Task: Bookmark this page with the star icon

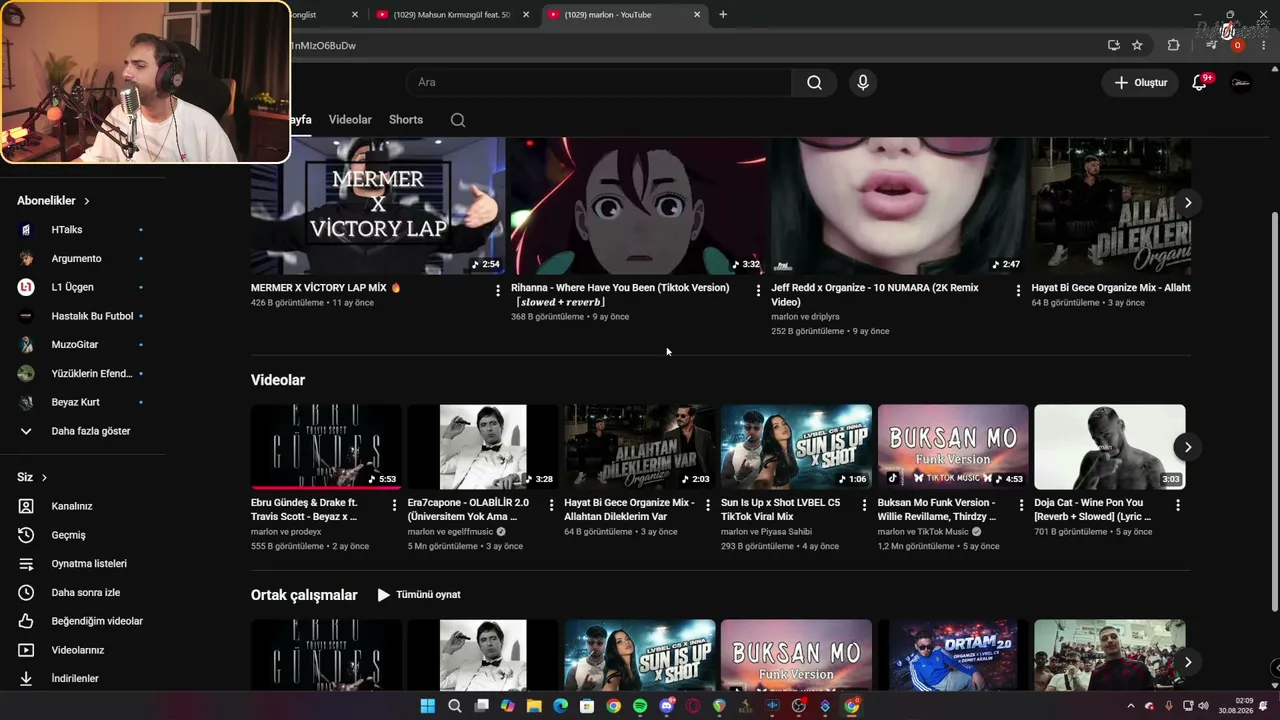Action: [1137, 45]
